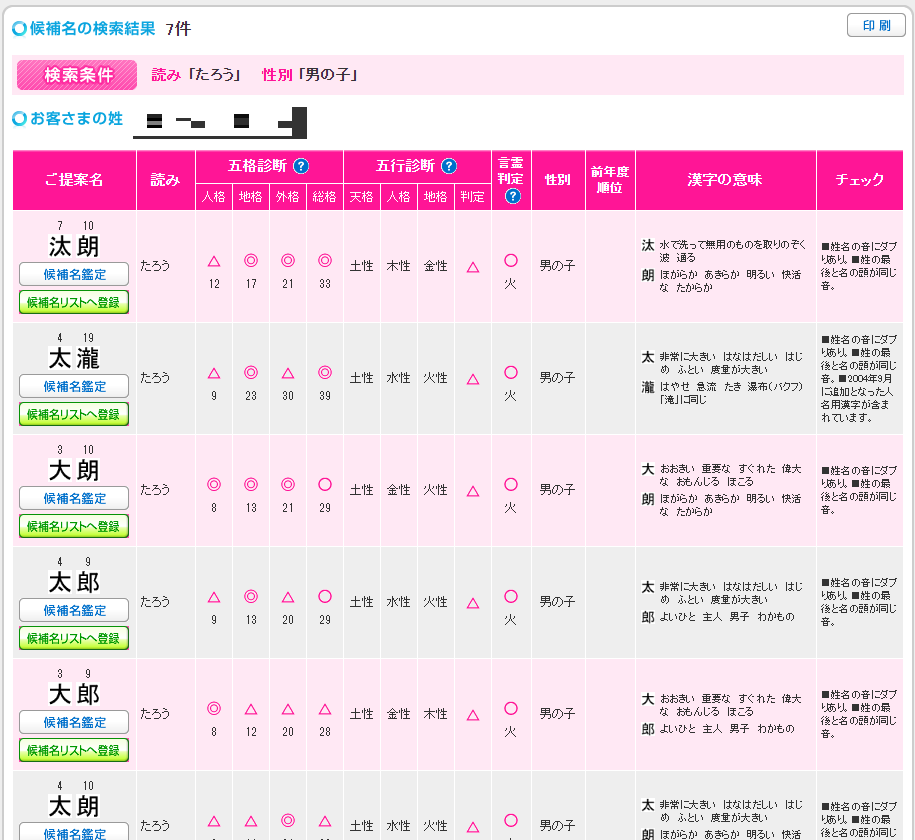
Task: Register 太郎 to the candidate name list
Action: coord(74,639)
